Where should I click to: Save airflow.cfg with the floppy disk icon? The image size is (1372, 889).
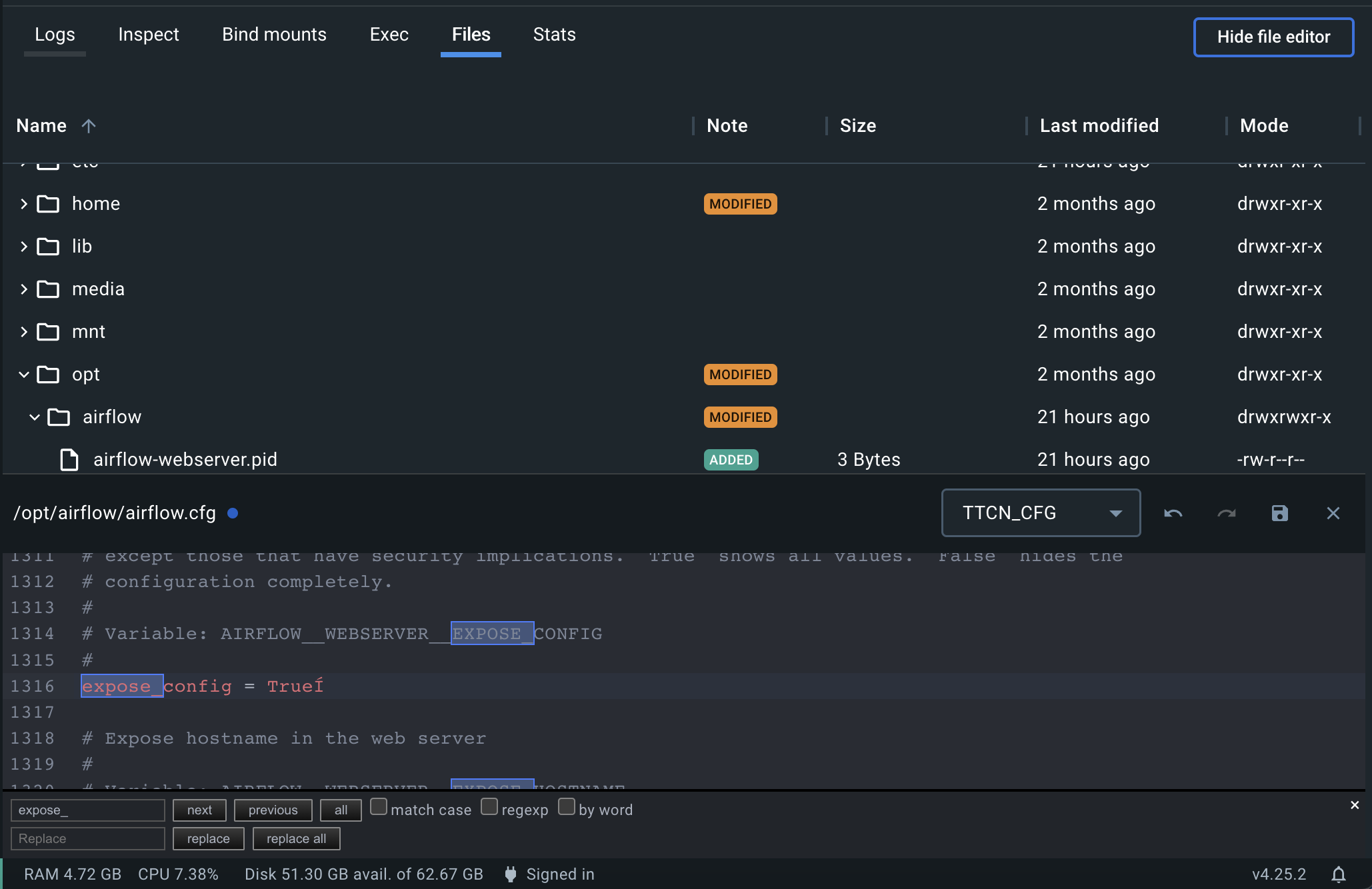(1279, 513)
